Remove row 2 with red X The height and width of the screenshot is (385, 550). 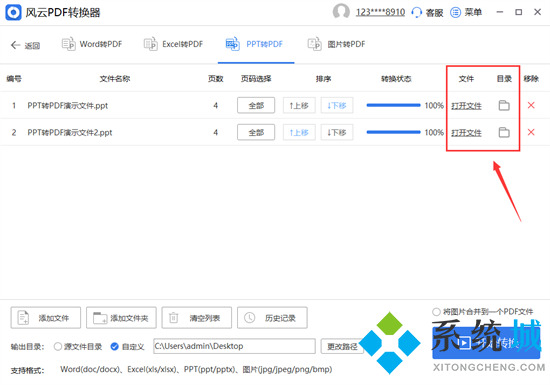click(x=531, y=132)
